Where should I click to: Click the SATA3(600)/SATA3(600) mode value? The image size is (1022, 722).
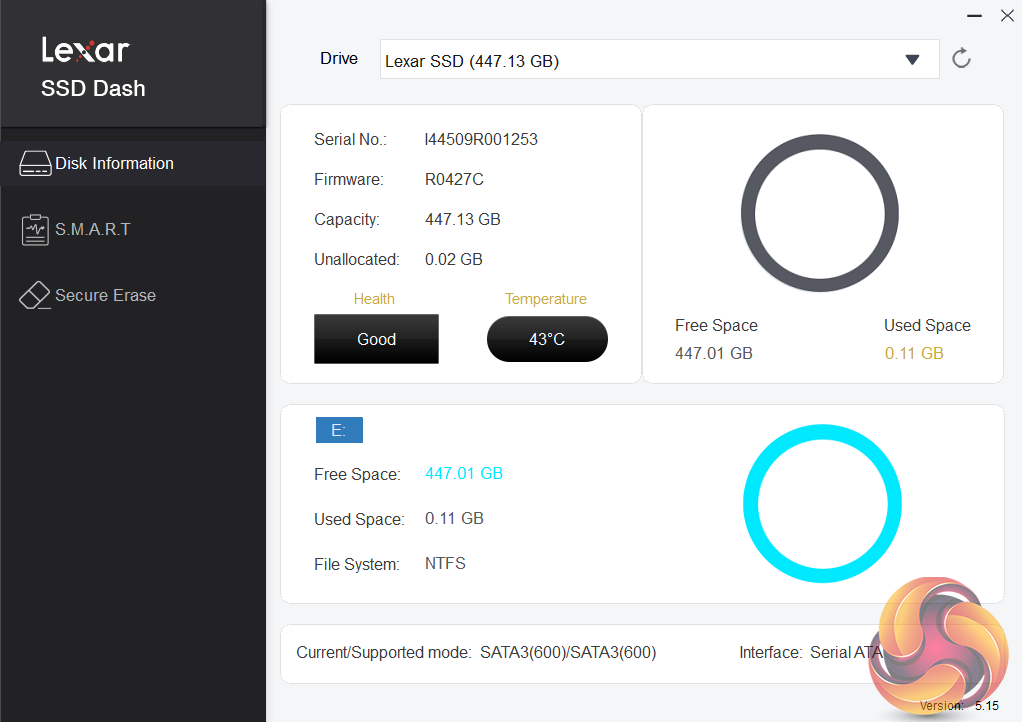point(568,652)
